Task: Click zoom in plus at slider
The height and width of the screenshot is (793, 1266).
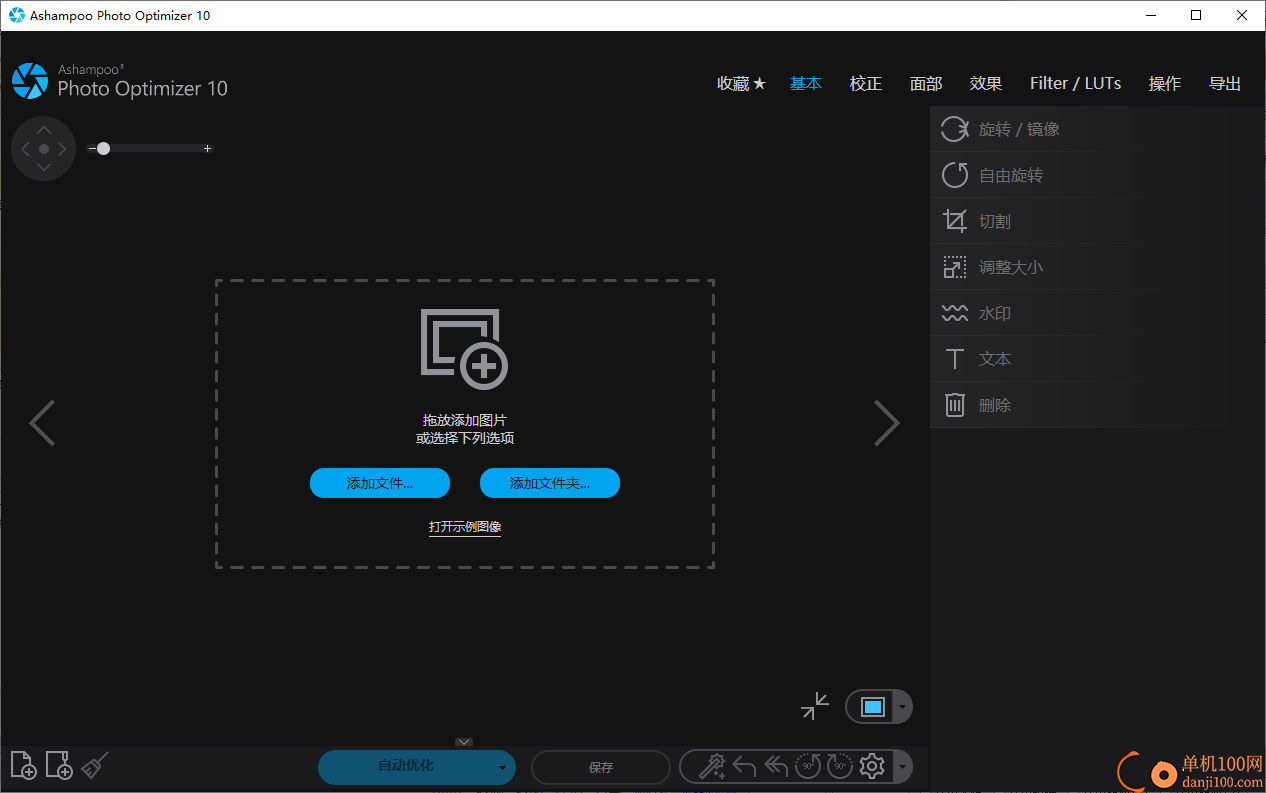Action: (207, 148)
